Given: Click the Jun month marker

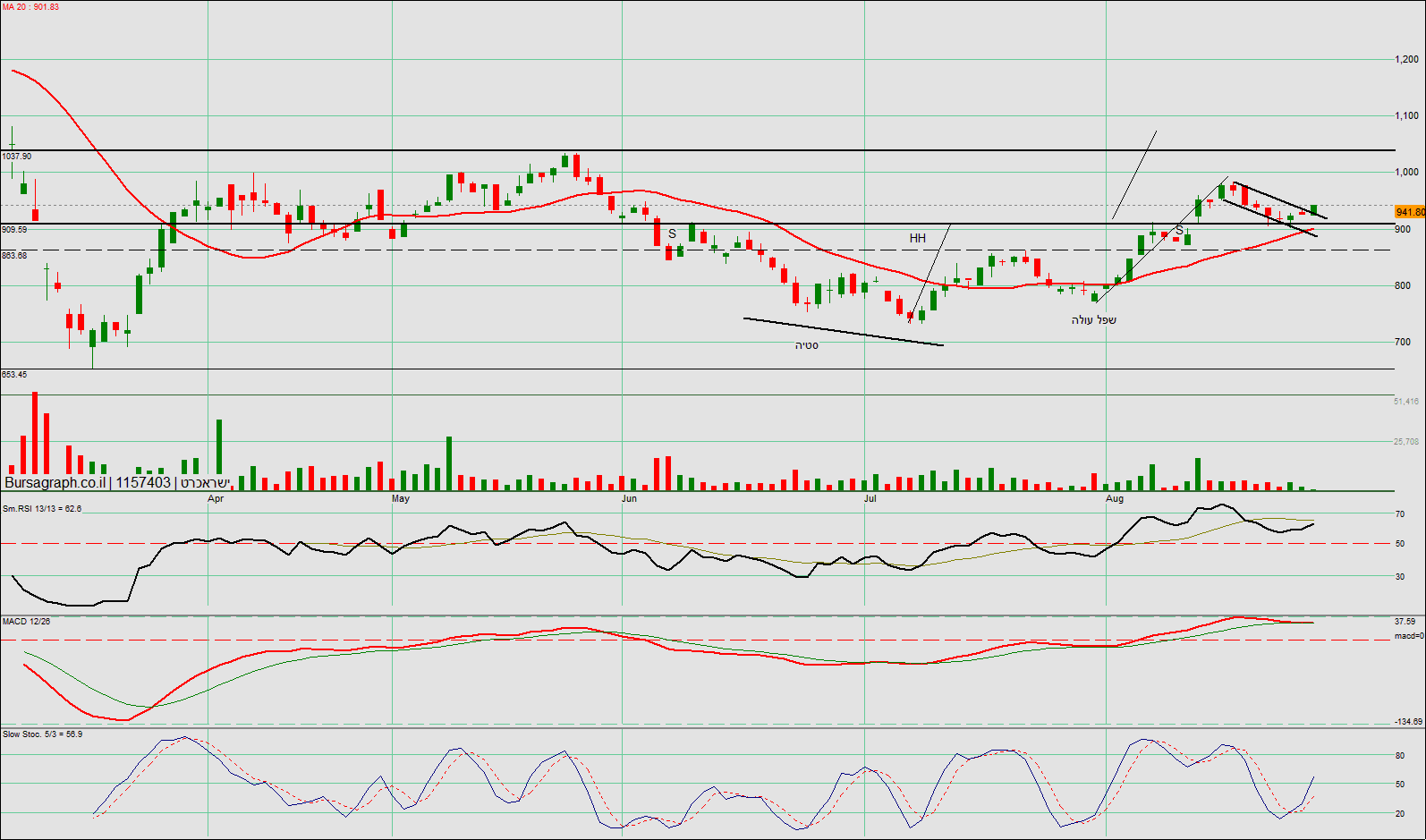Looking at the screenshot, I should coord(629,499).
